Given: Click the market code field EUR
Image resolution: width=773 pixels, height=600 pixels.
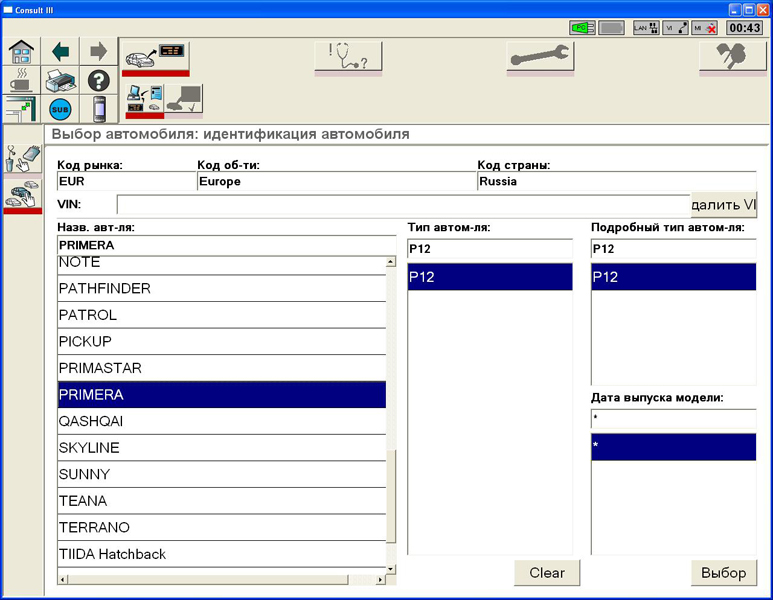Looking at the screenshot, I should pos(126,181).
